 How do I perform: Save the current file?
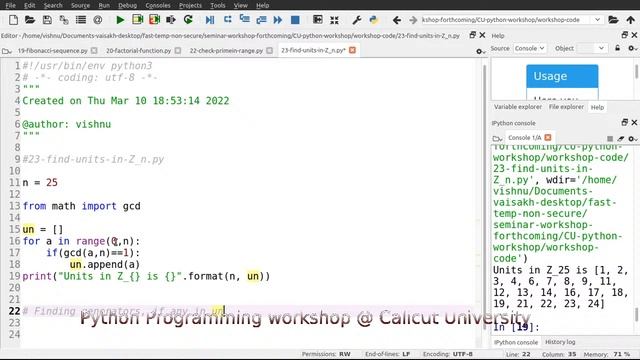coord(47,20)
